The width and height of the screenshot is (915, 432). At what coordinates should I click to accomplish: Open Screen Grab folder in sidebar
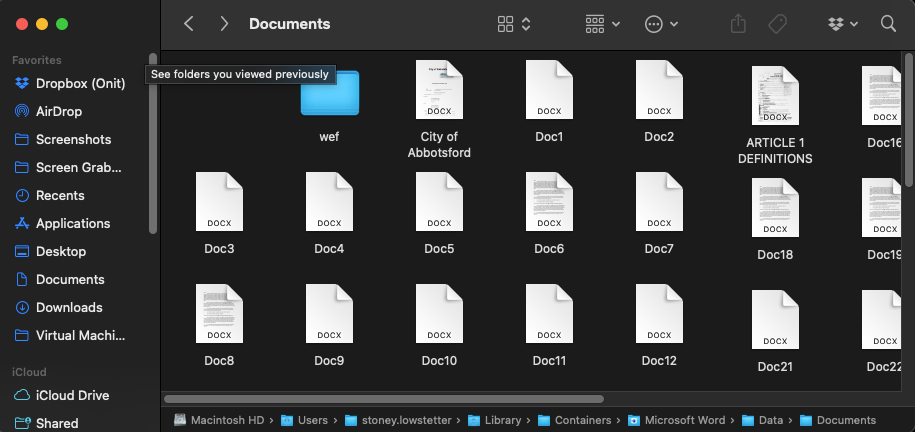pos(68,168)
